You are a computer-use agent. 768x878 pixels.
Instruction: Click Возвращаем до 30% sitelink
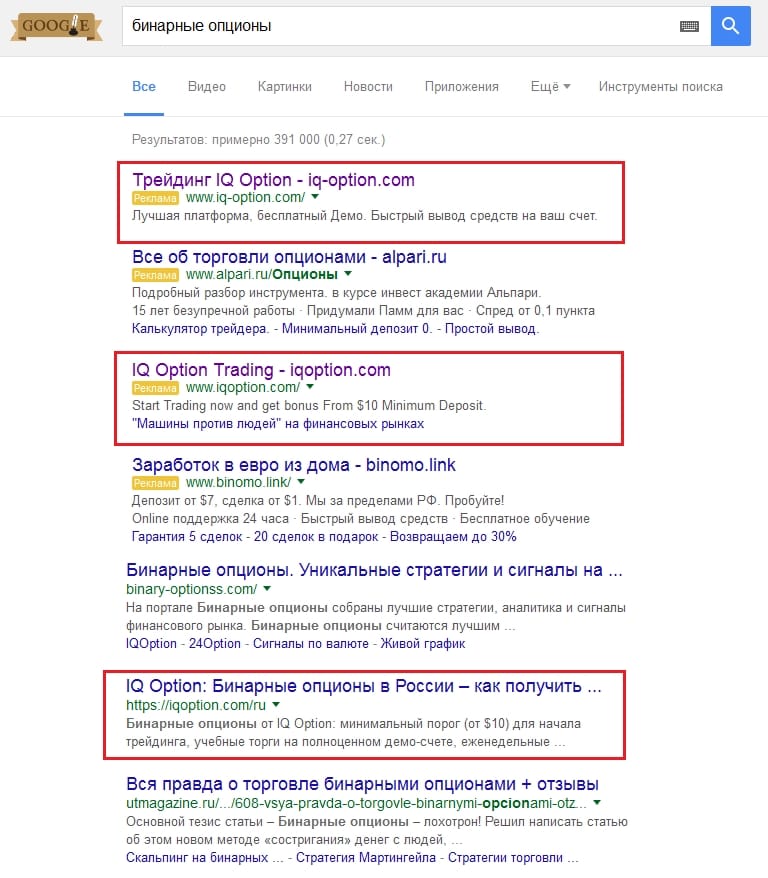tap(453, 536)
